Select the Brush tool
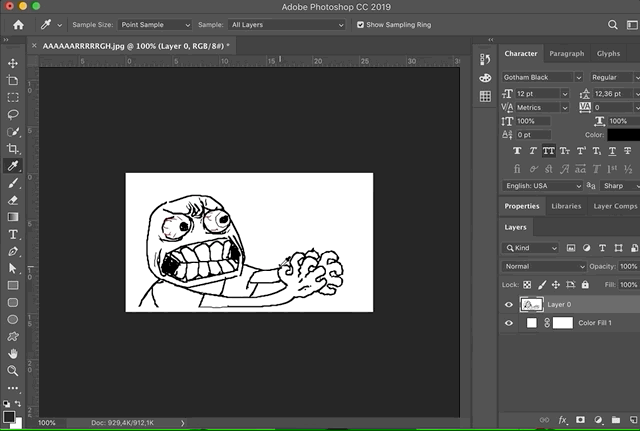 [x=13, y=183]
